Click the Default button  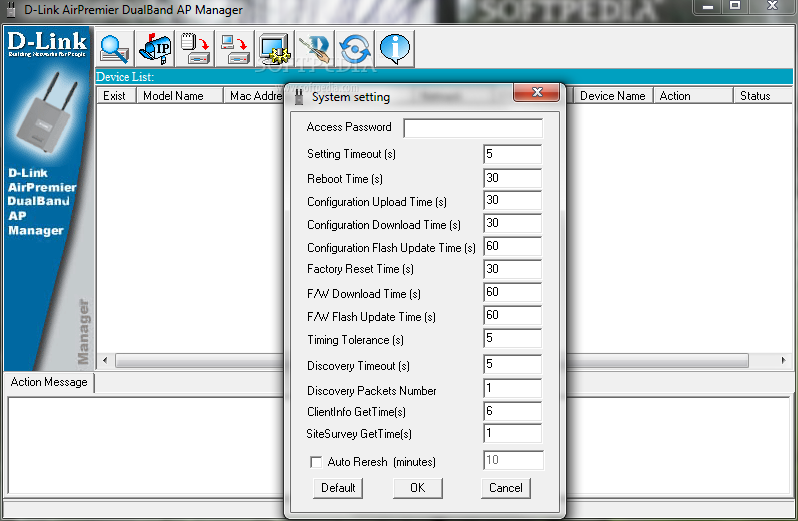pos(338,488)
